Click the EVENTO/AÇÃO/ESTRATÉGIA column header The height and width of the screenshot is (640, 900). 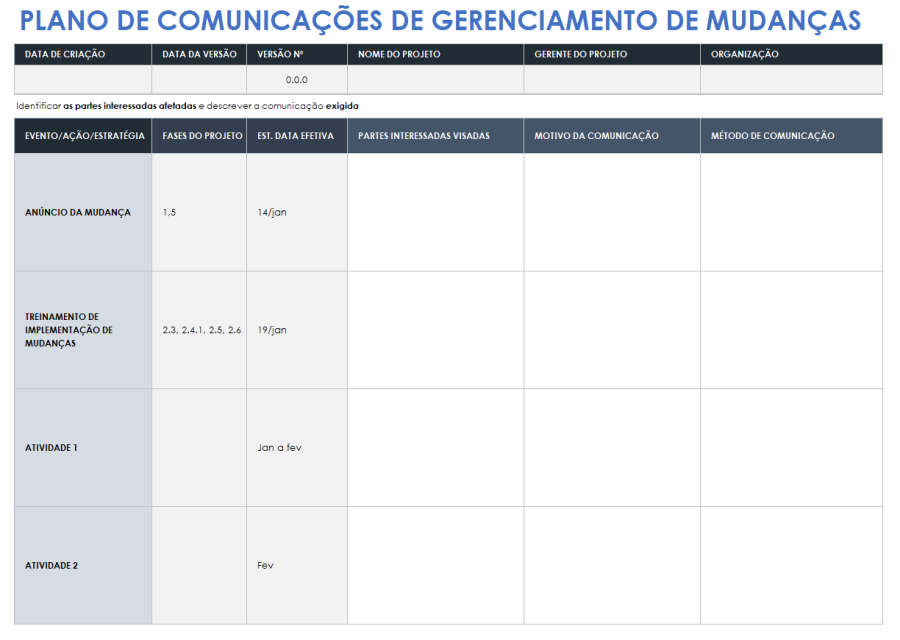(x=81, y=136)
